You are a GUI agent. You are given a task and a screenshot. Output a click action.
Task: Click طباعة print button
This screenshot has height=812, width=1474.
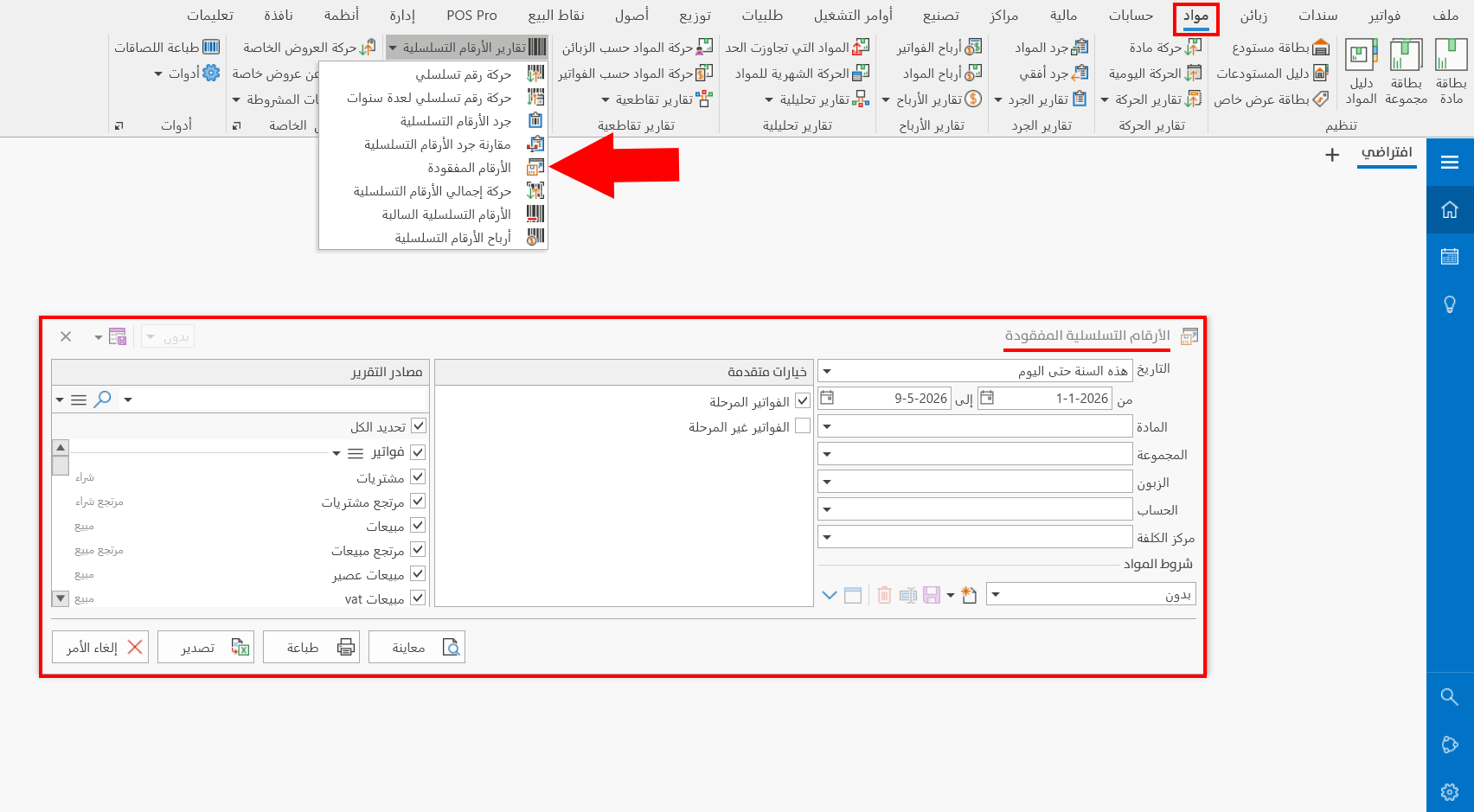[311, 647]
